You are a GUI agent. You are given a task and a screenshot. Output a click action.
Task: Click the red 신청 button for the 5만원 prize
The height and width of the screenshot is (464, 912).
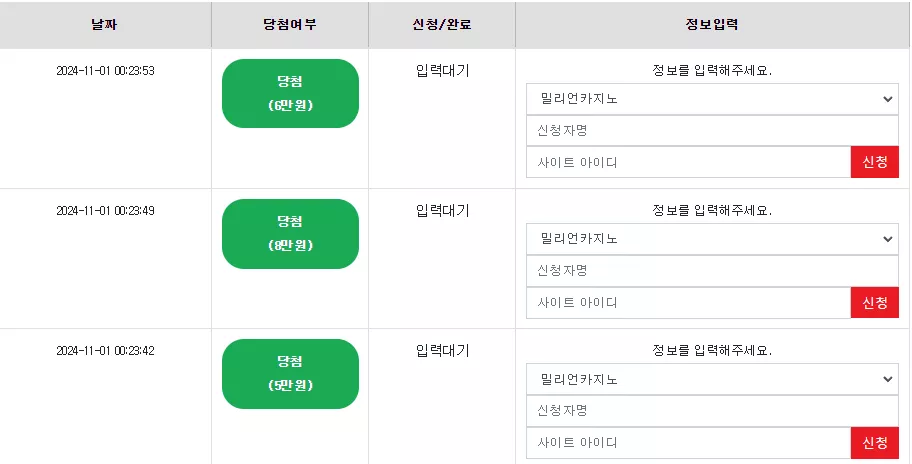click(875, 442)
